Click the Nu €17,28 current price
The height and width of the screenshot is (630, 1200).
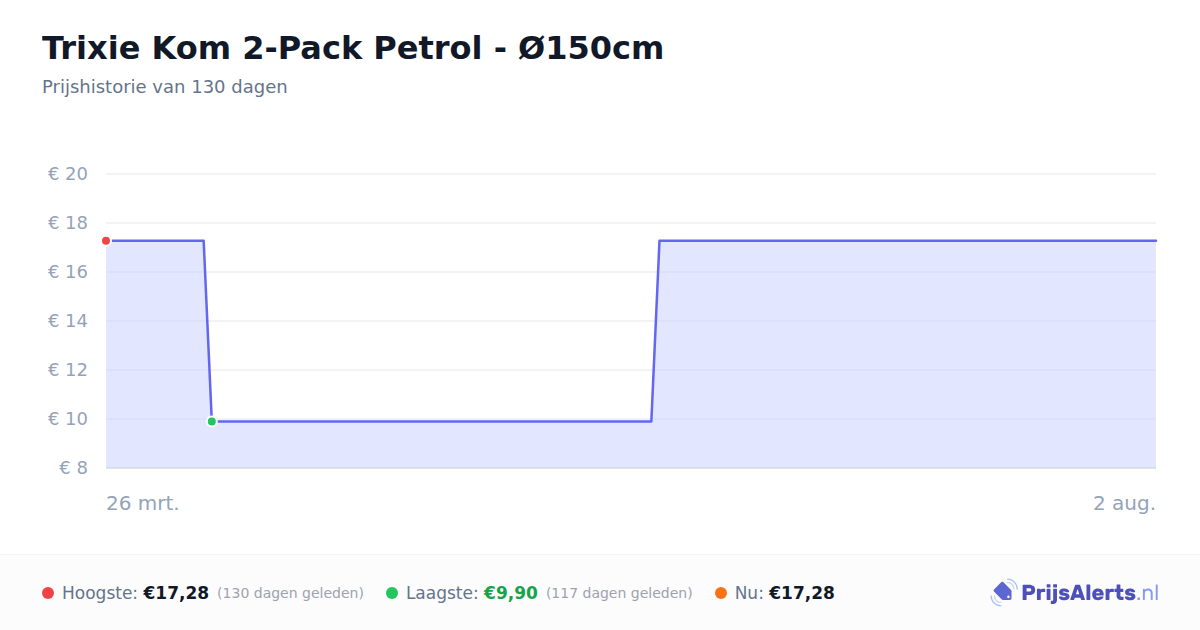(x=801, y=593)
